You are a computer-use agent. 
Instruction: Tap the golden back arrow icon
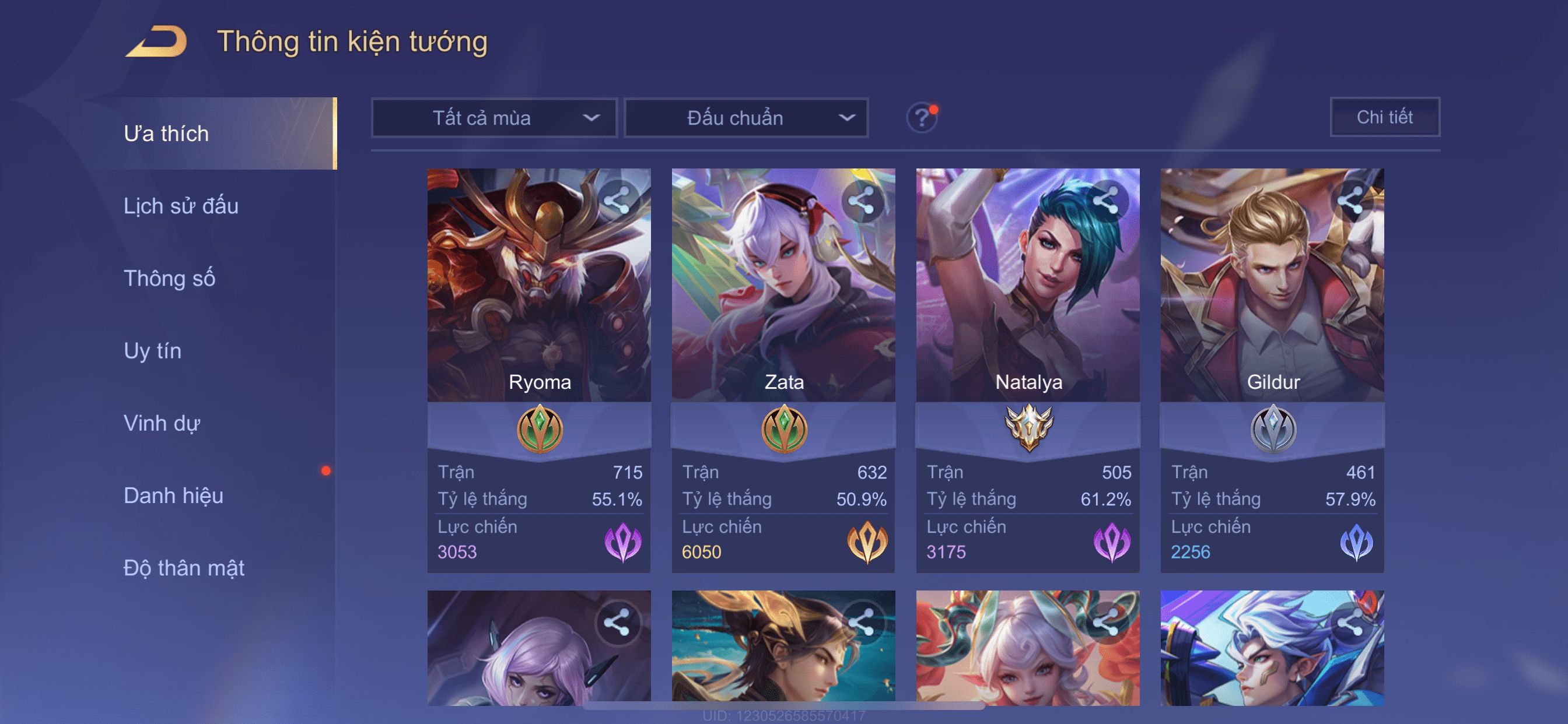(x=156, y=41)
